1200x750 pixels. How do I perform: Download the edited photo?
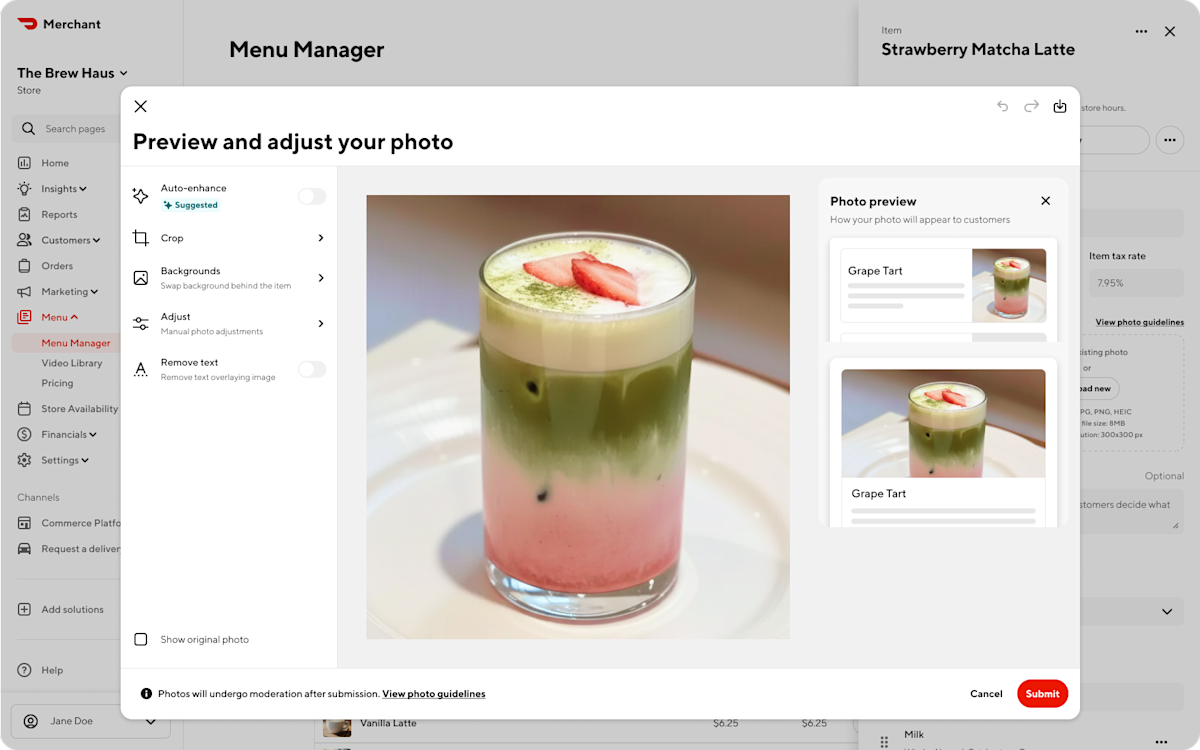click(x=1060, y=106)
